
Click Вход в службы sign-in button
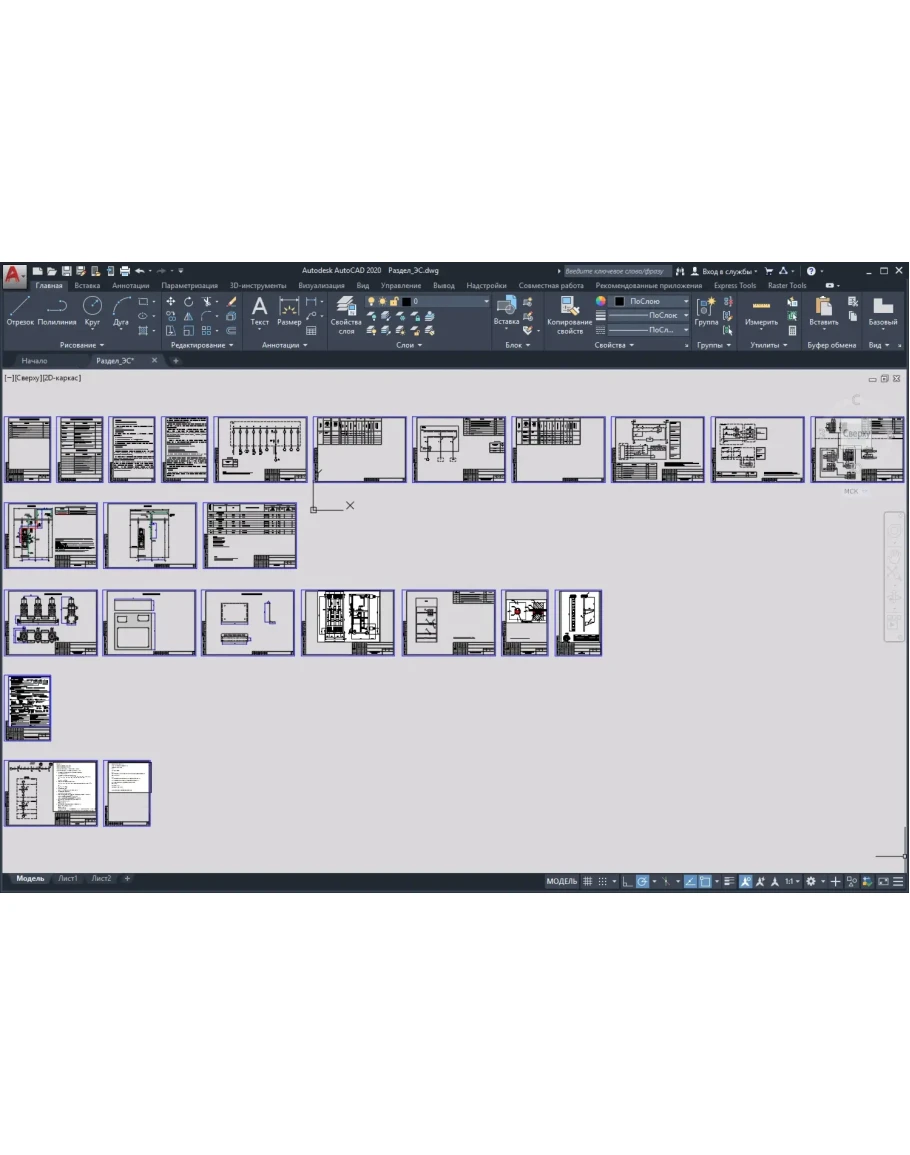pos(729,270)
